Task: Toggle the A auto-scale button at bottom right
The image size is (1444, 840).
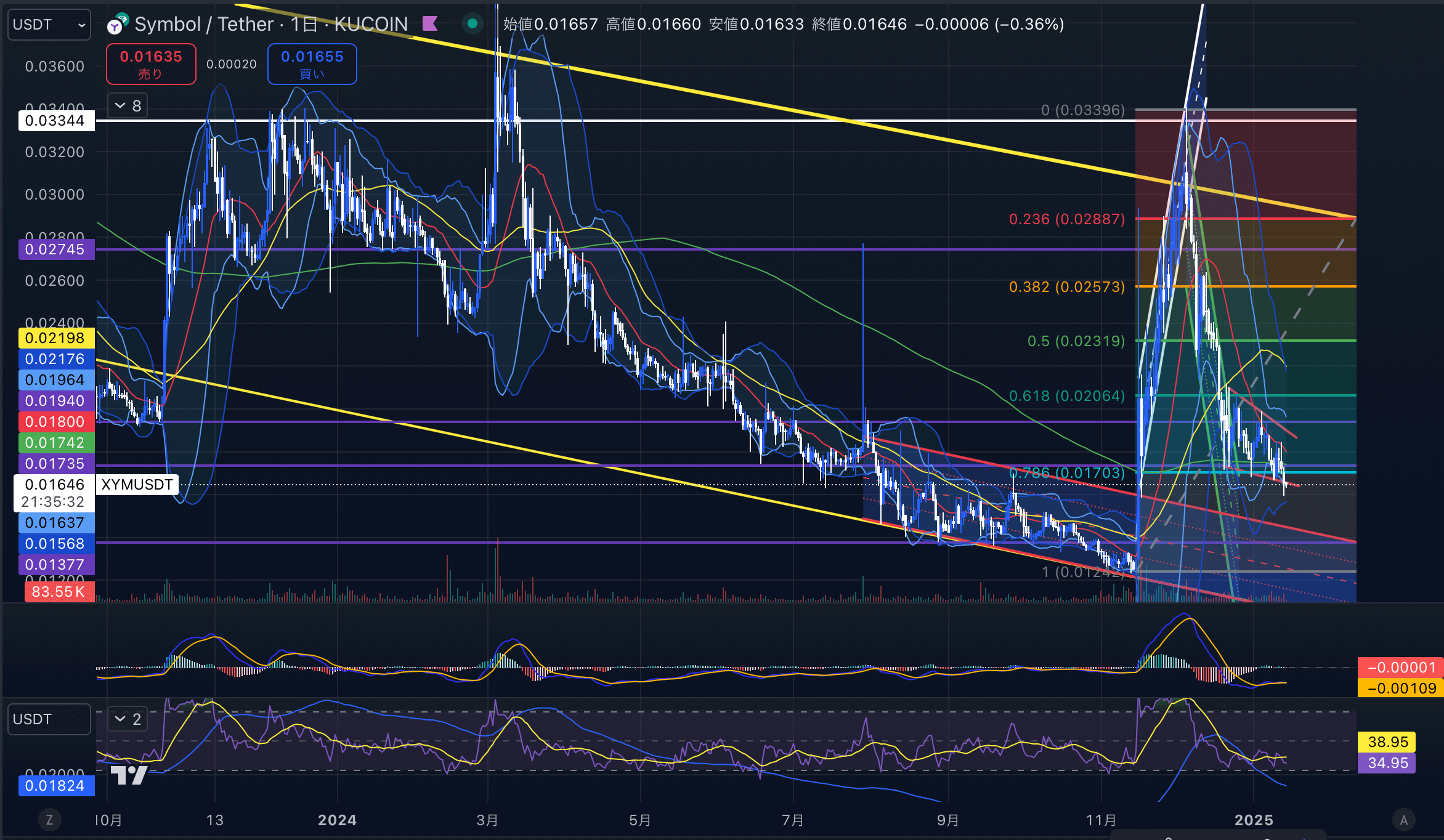Action: click(x=1404, y=820)
